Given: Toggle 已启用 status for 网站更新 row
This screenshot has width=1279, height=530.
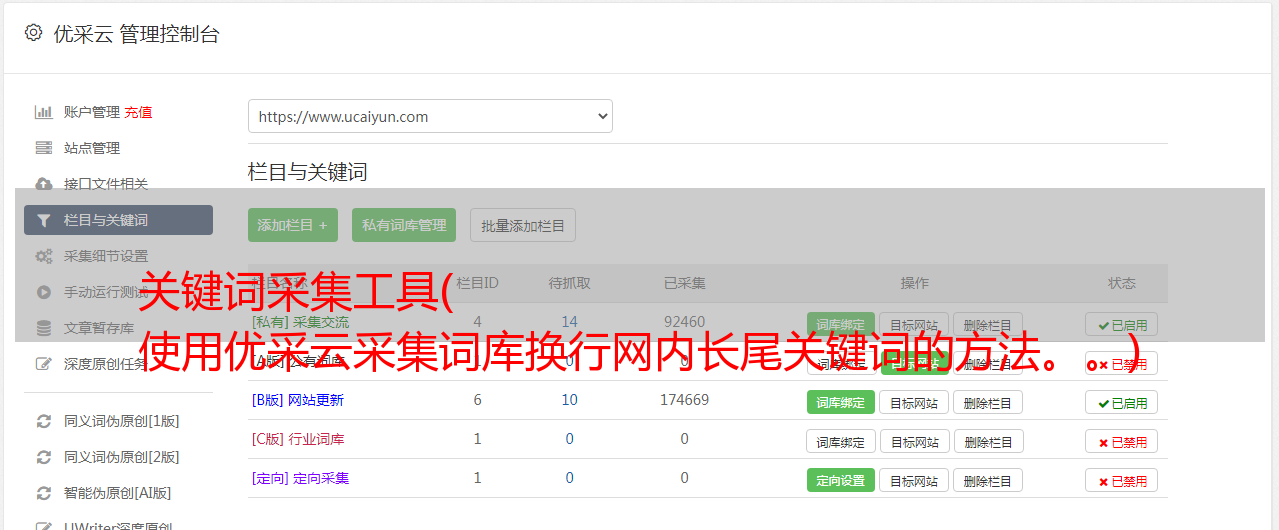Looking at the screenshot, I should [x=1122, y=402].
